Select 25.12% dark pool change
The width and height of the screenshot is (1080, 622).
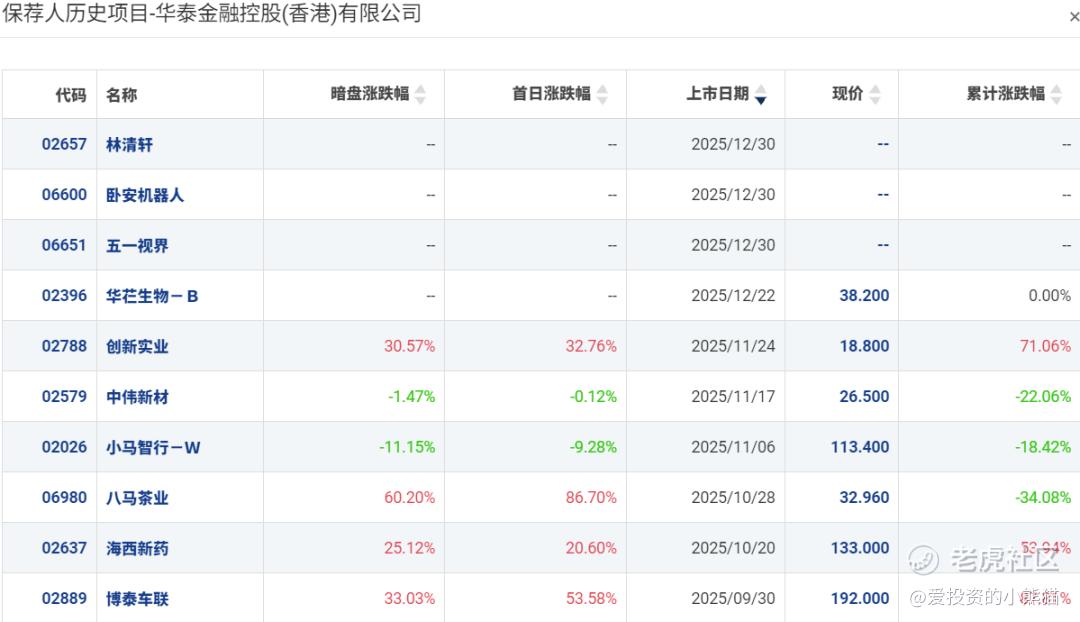[x=409, y=548]
